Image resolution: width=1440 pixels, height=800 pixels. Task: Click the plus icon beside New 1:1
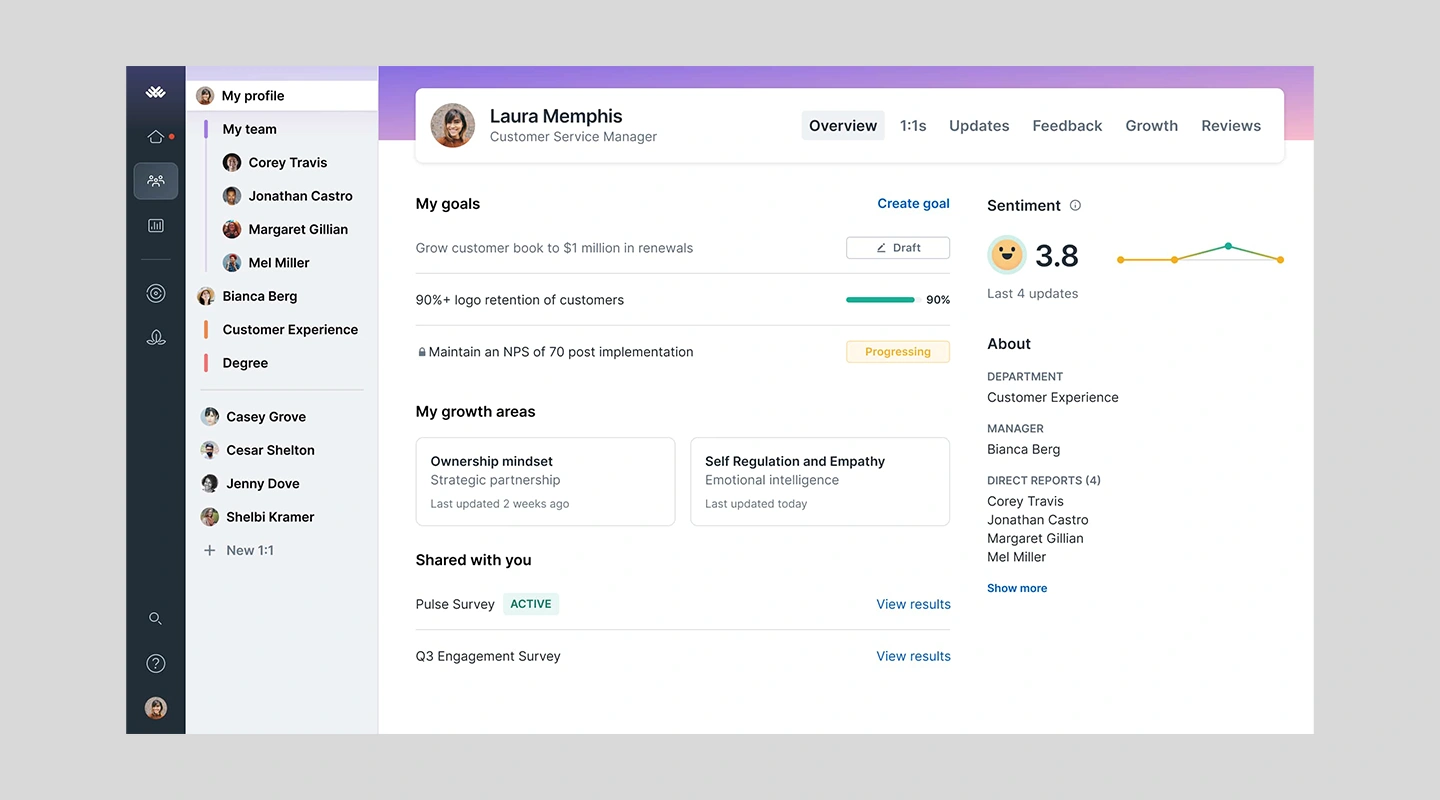pos(209,550)
